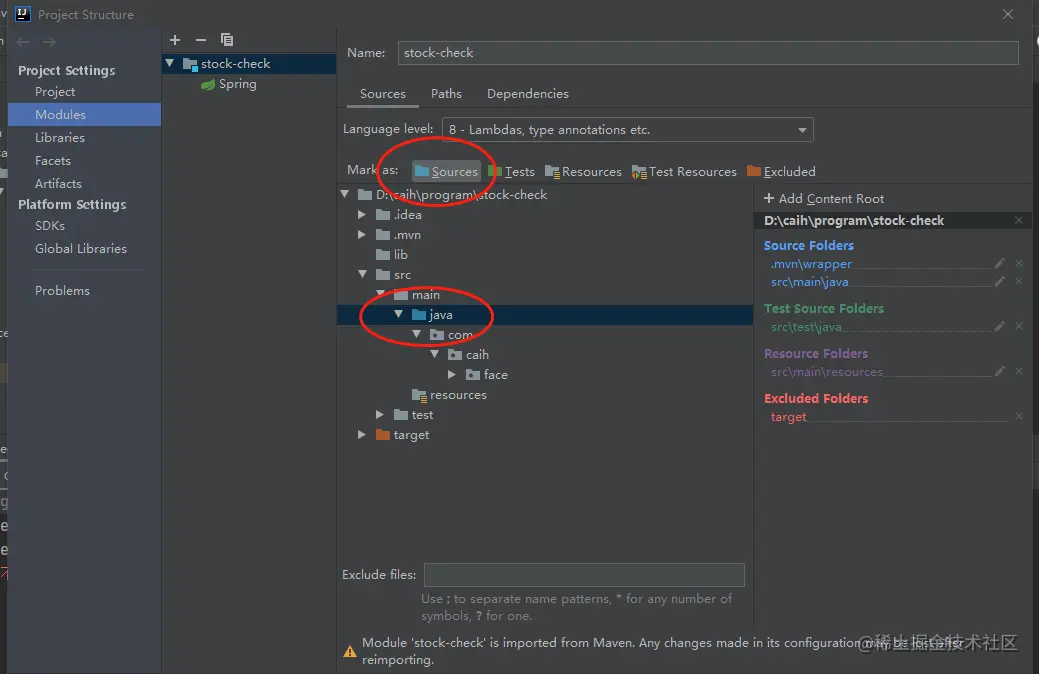This screenshot has width=1039, height=674.
Task: Unmark src\test\java test folder
Action: 1019,326
